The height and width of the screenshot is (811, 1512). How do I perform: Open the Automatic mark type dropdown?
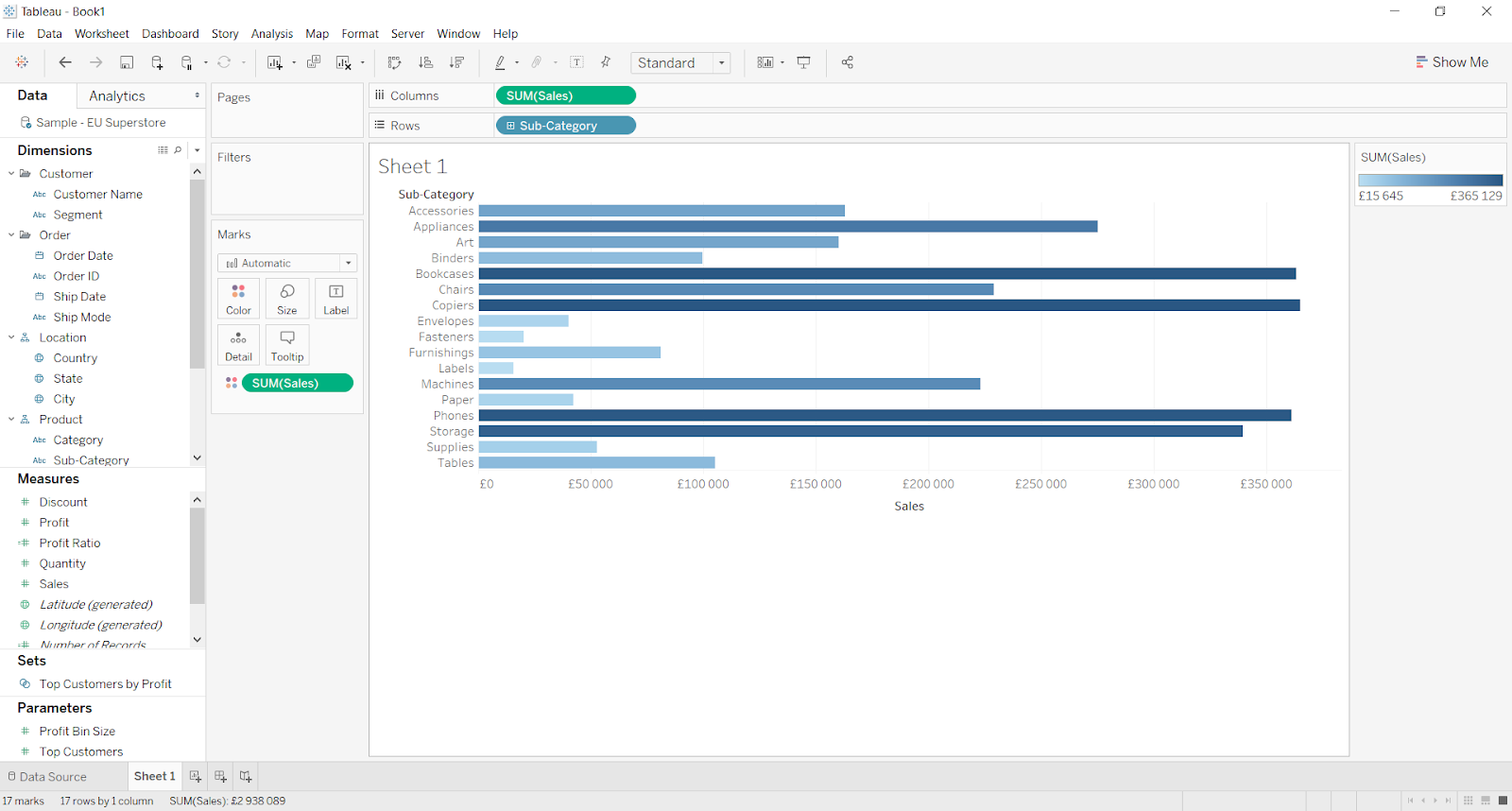coord(287,263)
